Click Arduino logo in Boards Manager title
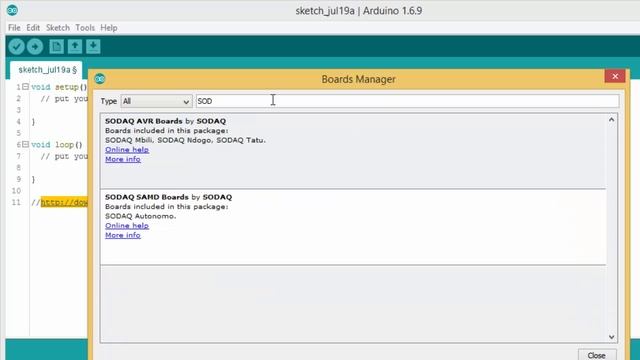 coord(100,79)
